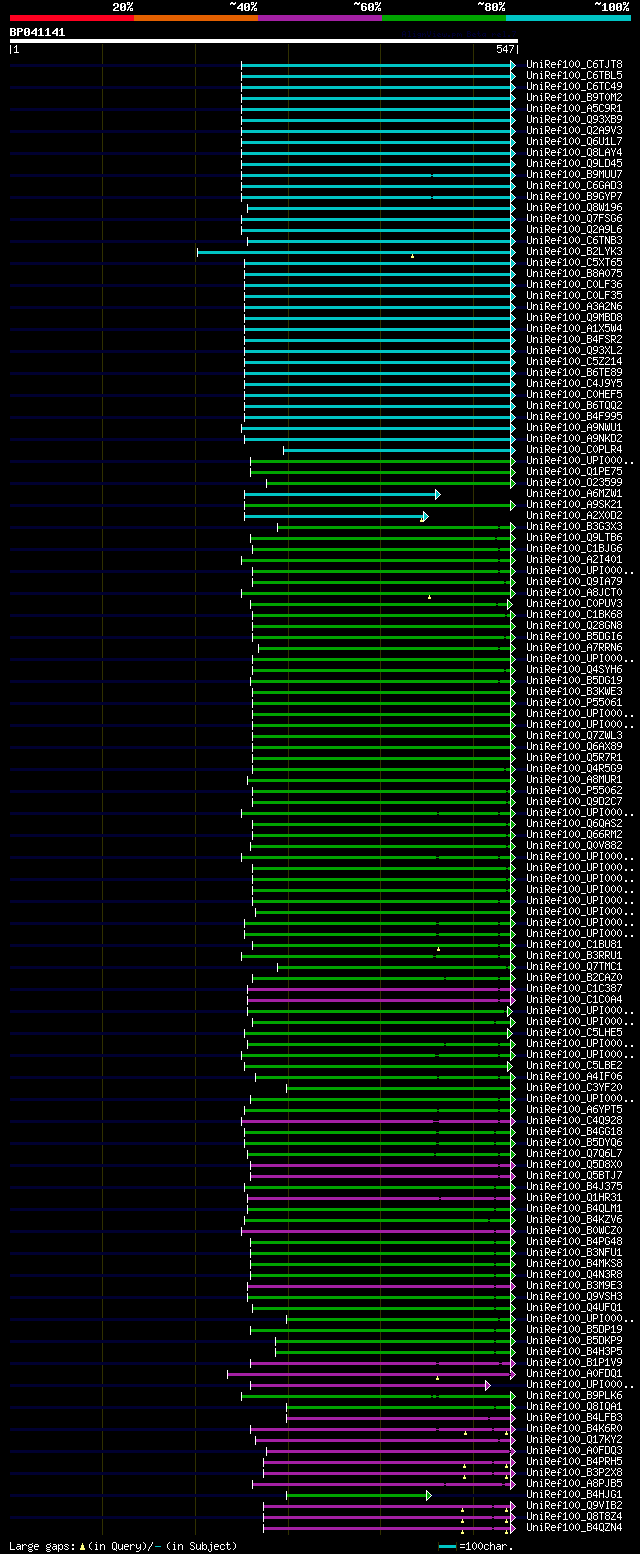640x1554 pixels.
Task: Click the BP041141 query name label
Action: [38, 32]
